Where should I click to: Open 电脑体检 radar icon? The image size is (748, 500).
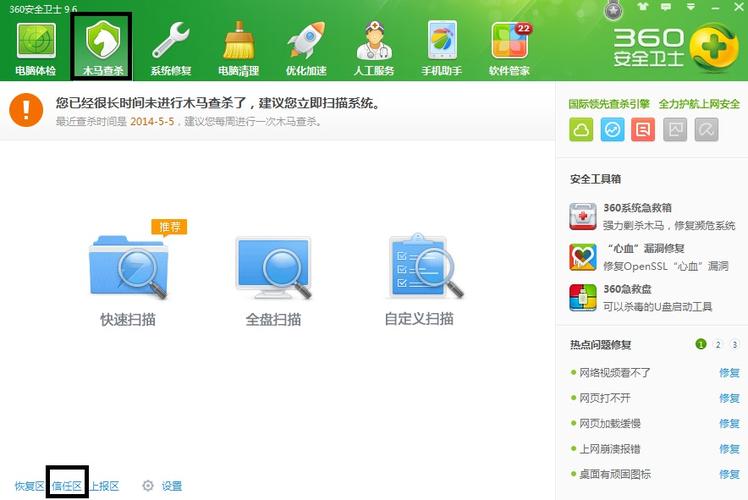36,40
